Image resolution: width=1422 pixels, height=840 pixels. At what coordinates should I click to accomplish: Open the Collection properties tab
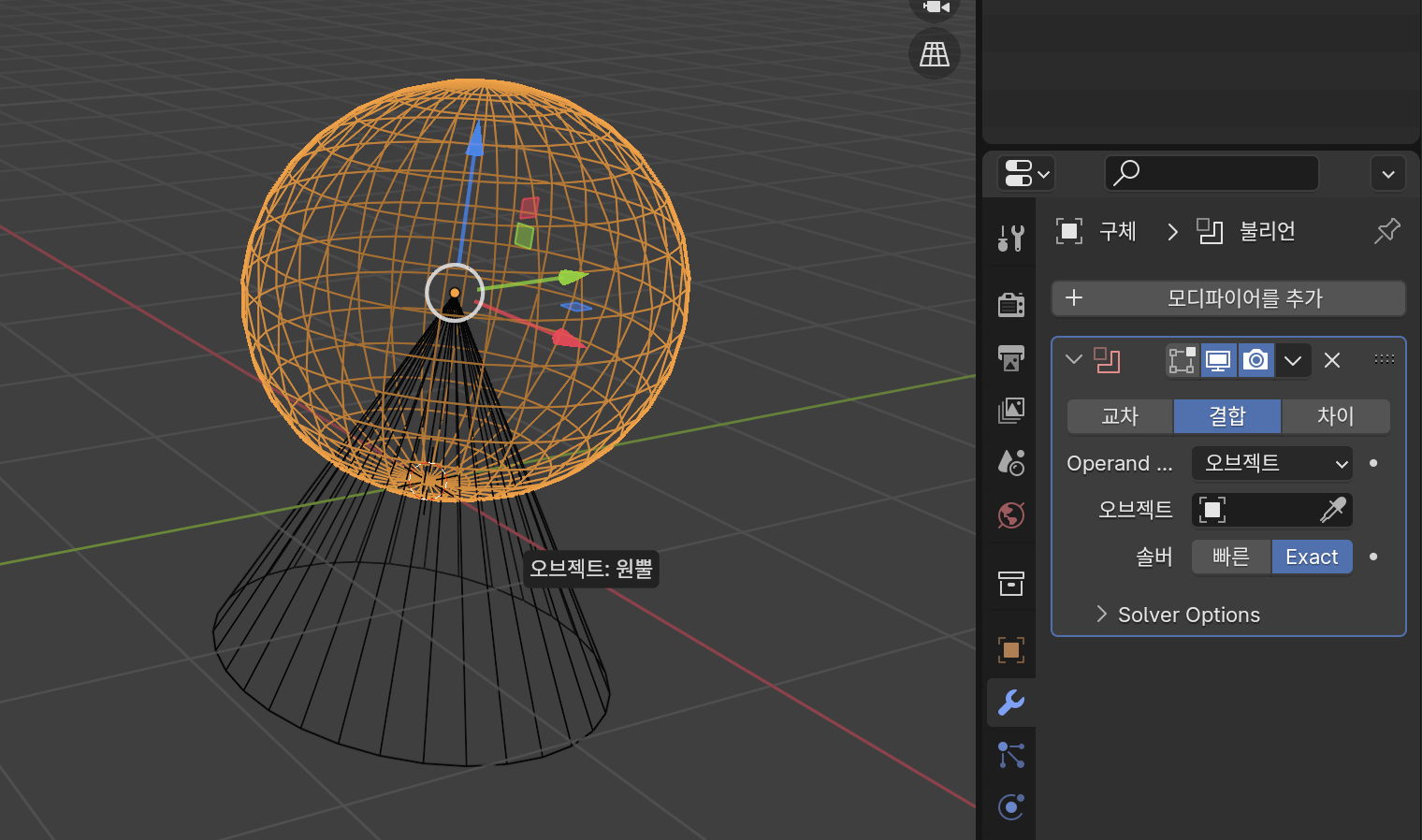[x=1011, y=584]
